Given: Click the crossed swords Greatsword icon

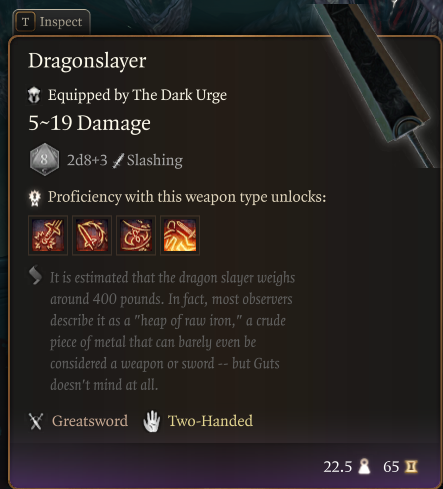Looking at the screenshot, I should [x=36, y=422].
